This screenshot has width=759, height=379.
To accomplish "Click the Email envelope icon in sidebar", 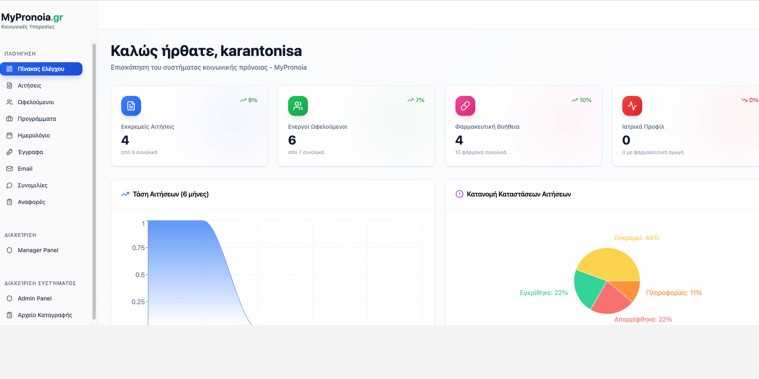I will tap(9, 168).
